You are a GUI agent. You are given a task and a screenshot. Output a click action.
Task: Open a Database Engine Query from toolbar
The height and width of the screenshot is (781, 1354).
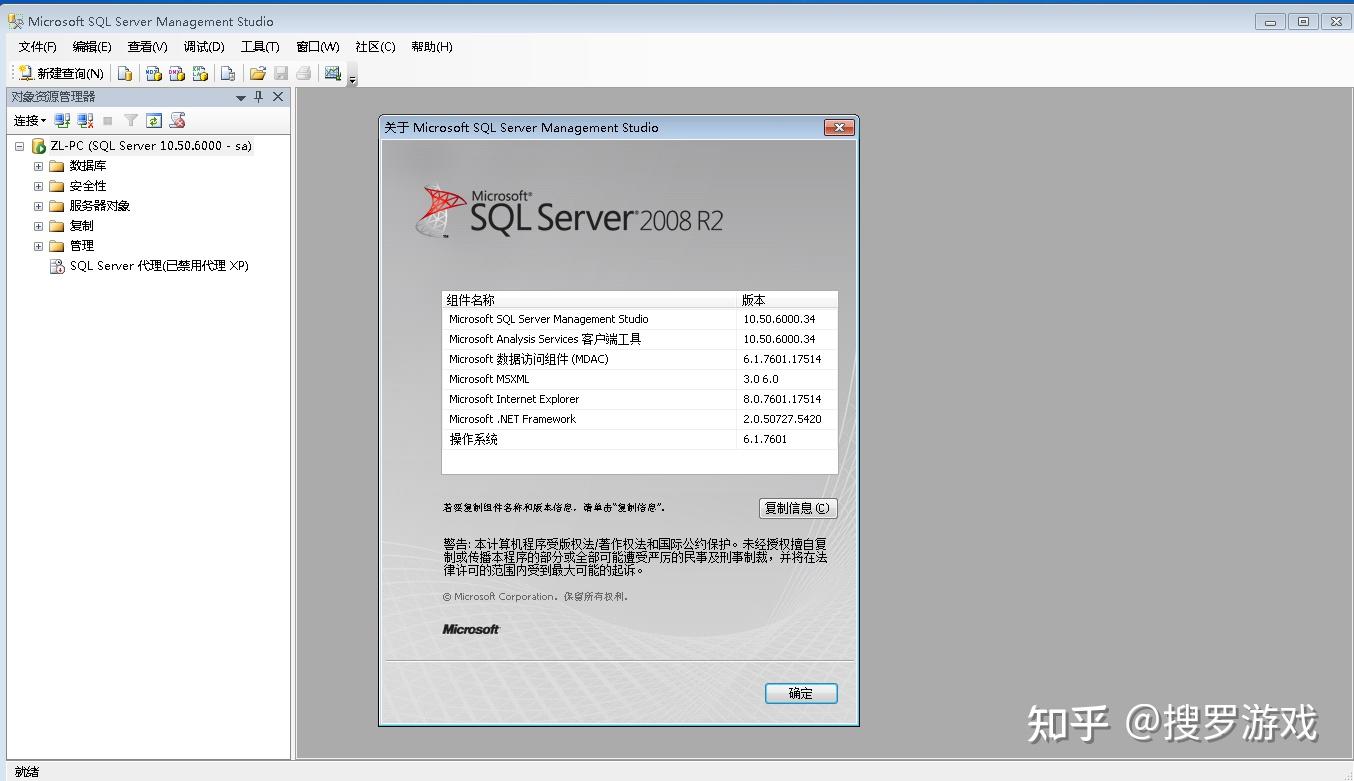point(125,73)
